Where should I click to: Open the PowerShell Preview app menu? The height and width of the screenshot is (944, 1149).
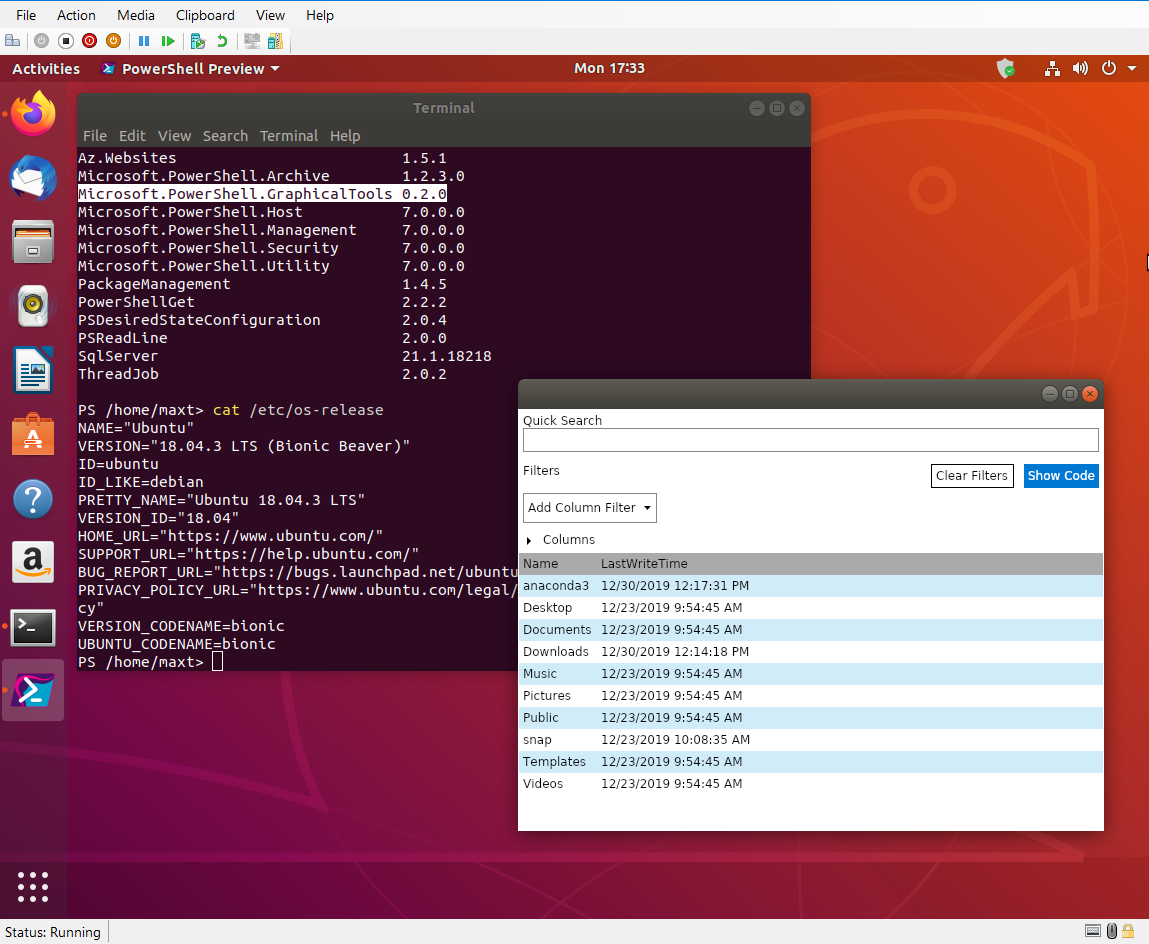191,69
